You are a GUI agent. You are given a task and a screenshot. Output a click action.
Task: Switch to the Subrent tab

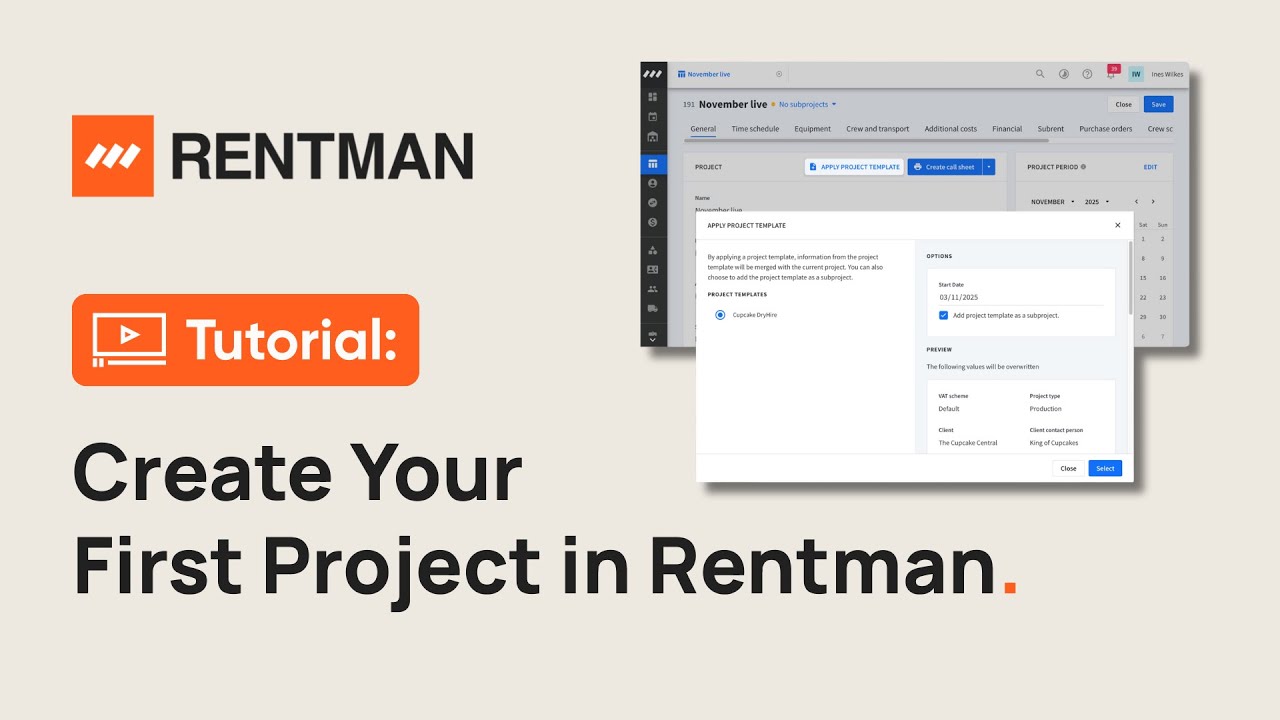point(1051,129)
